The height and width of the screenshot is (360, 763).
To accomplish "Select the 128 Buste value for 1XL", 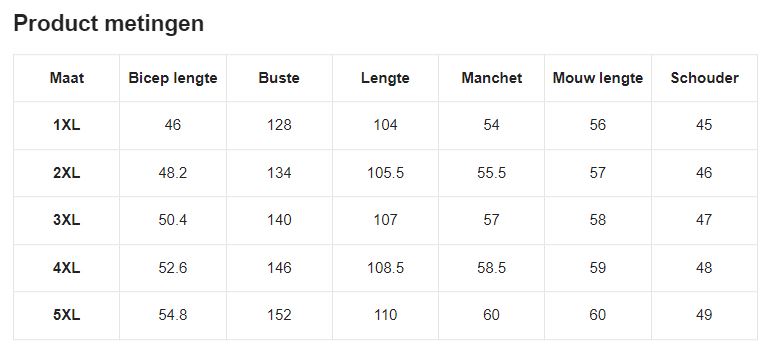I will point(279,125).
